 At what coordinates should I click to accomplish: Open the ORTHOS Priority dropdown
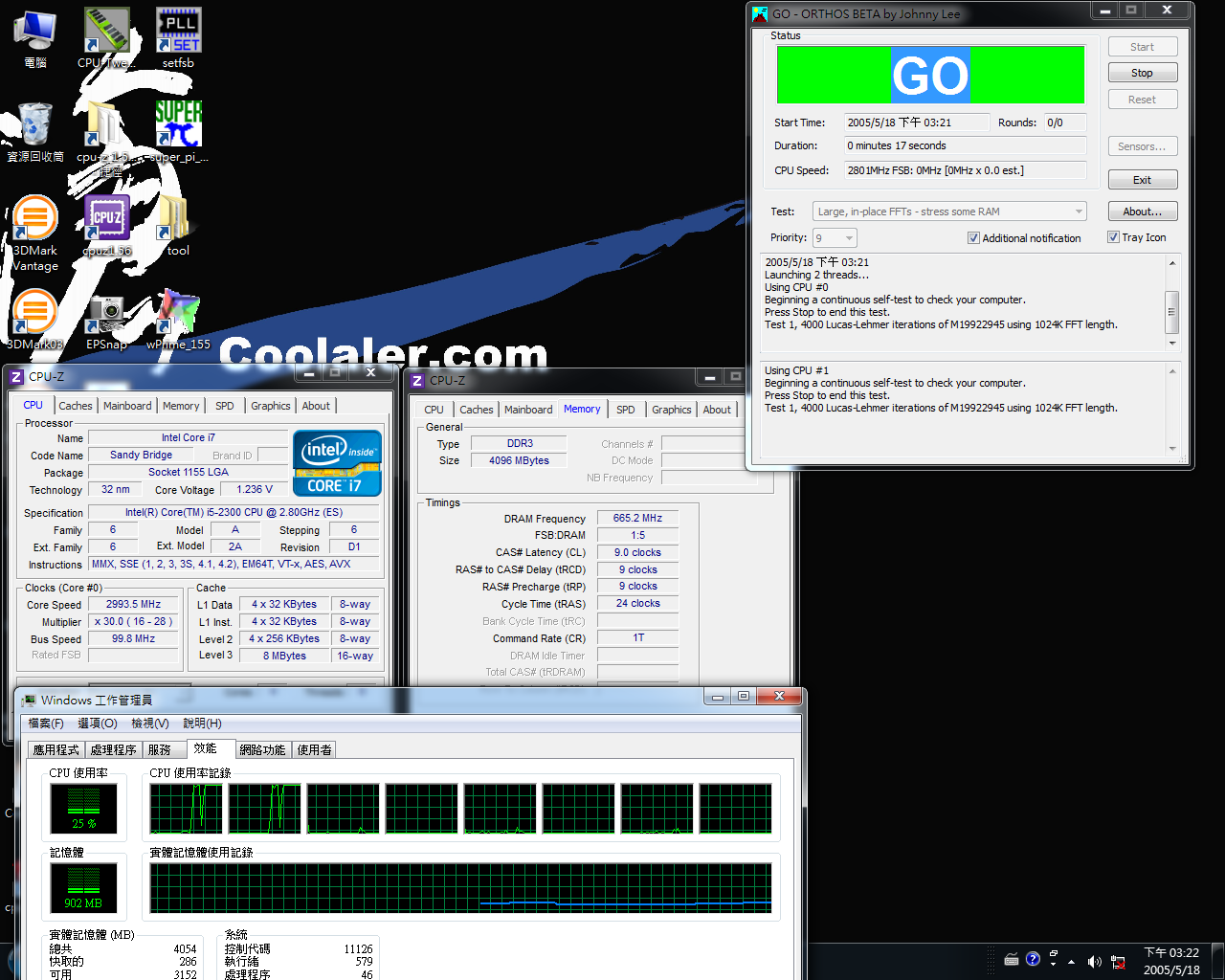pos(835,238)
